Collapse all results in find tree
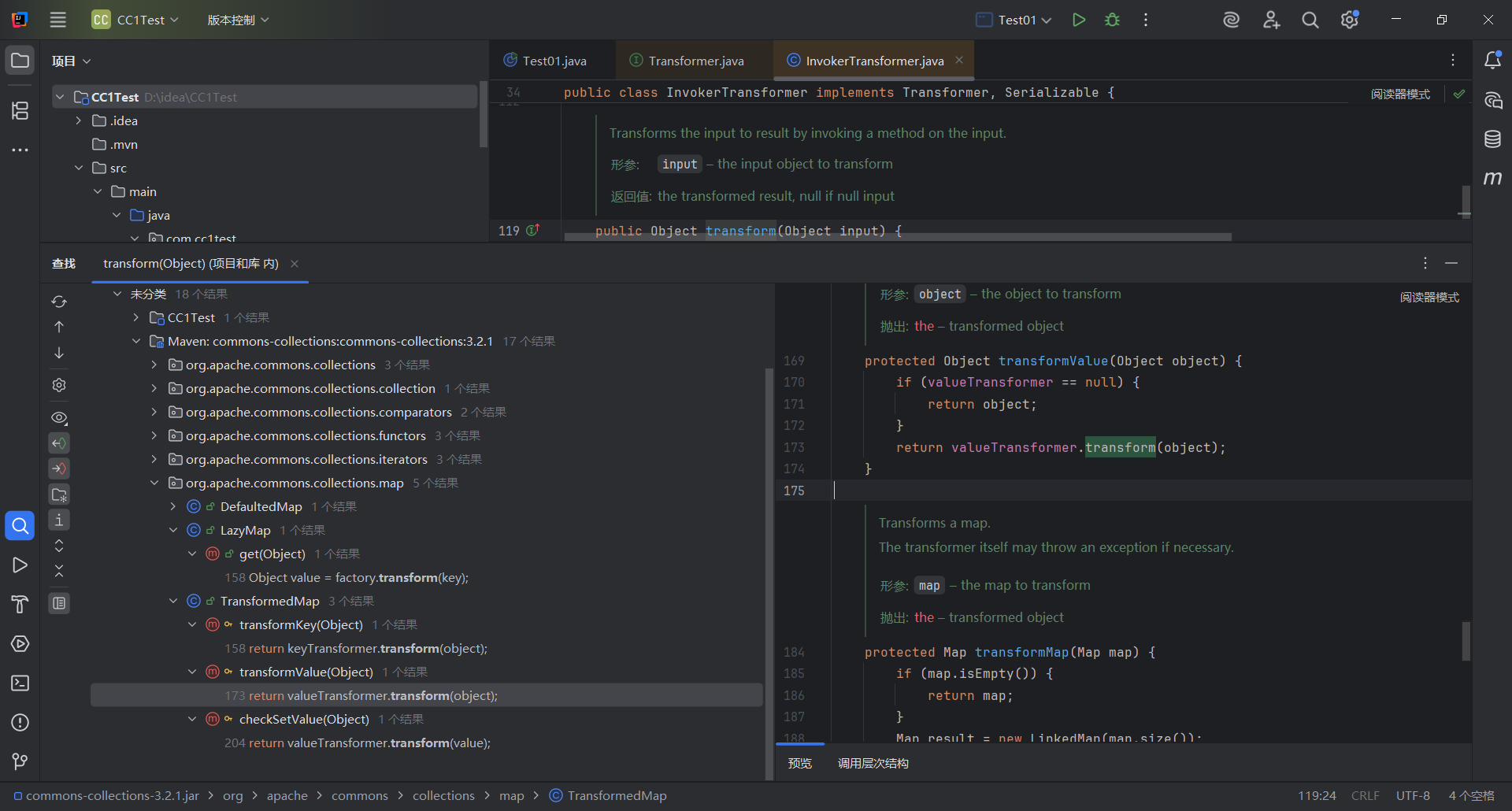The image size is (1512, 811). point(59,571)
